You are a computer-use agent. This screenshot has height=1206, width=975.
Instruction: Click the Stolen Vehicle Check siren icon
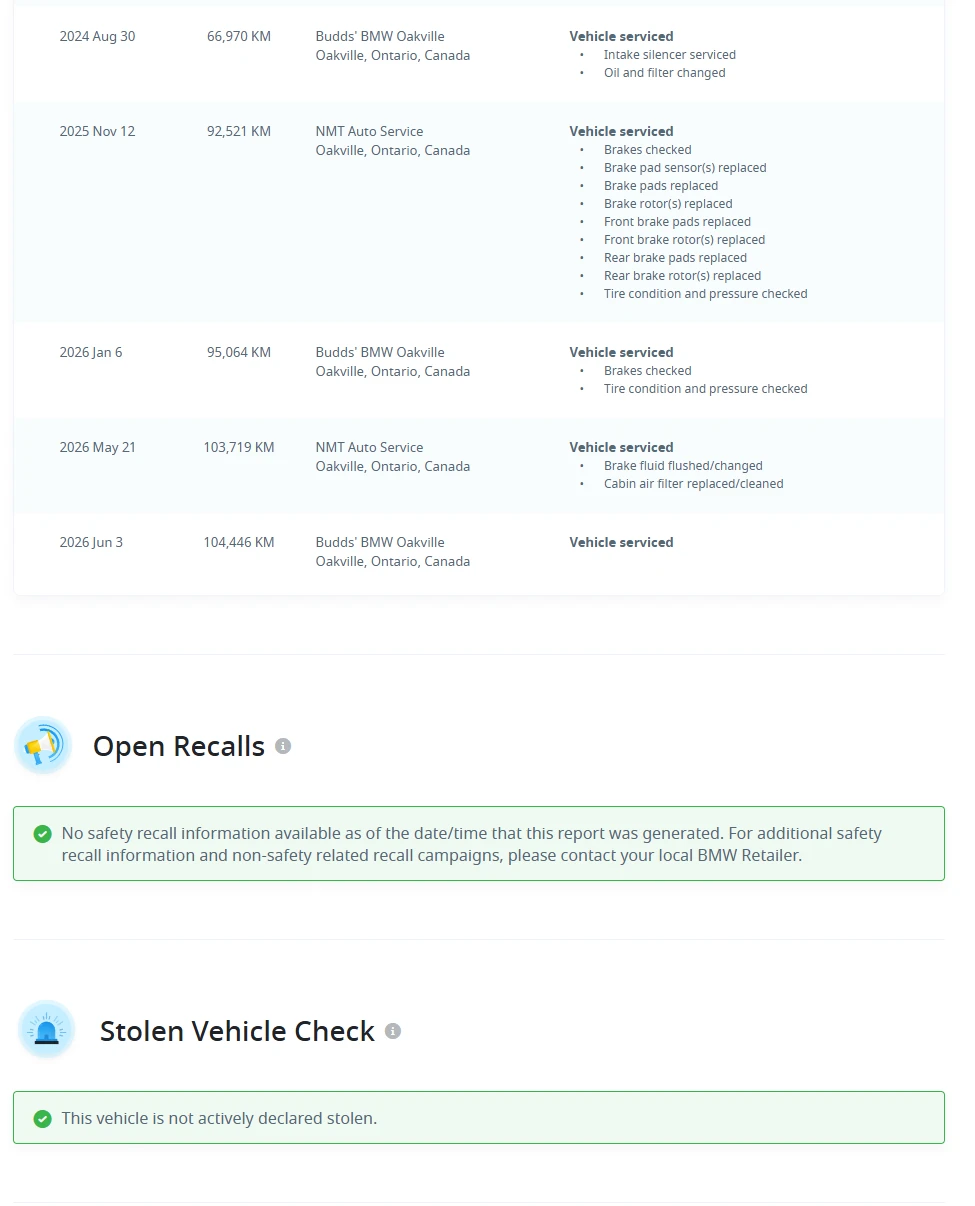pos(46,1029)
